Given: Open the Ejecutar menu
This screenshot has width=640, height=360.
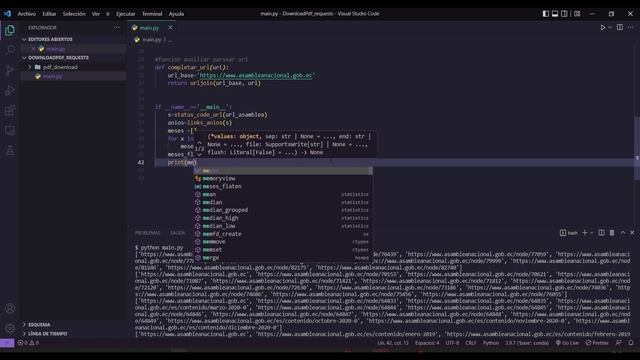Looking at the screenshot, I should click(x=125, y=13).
